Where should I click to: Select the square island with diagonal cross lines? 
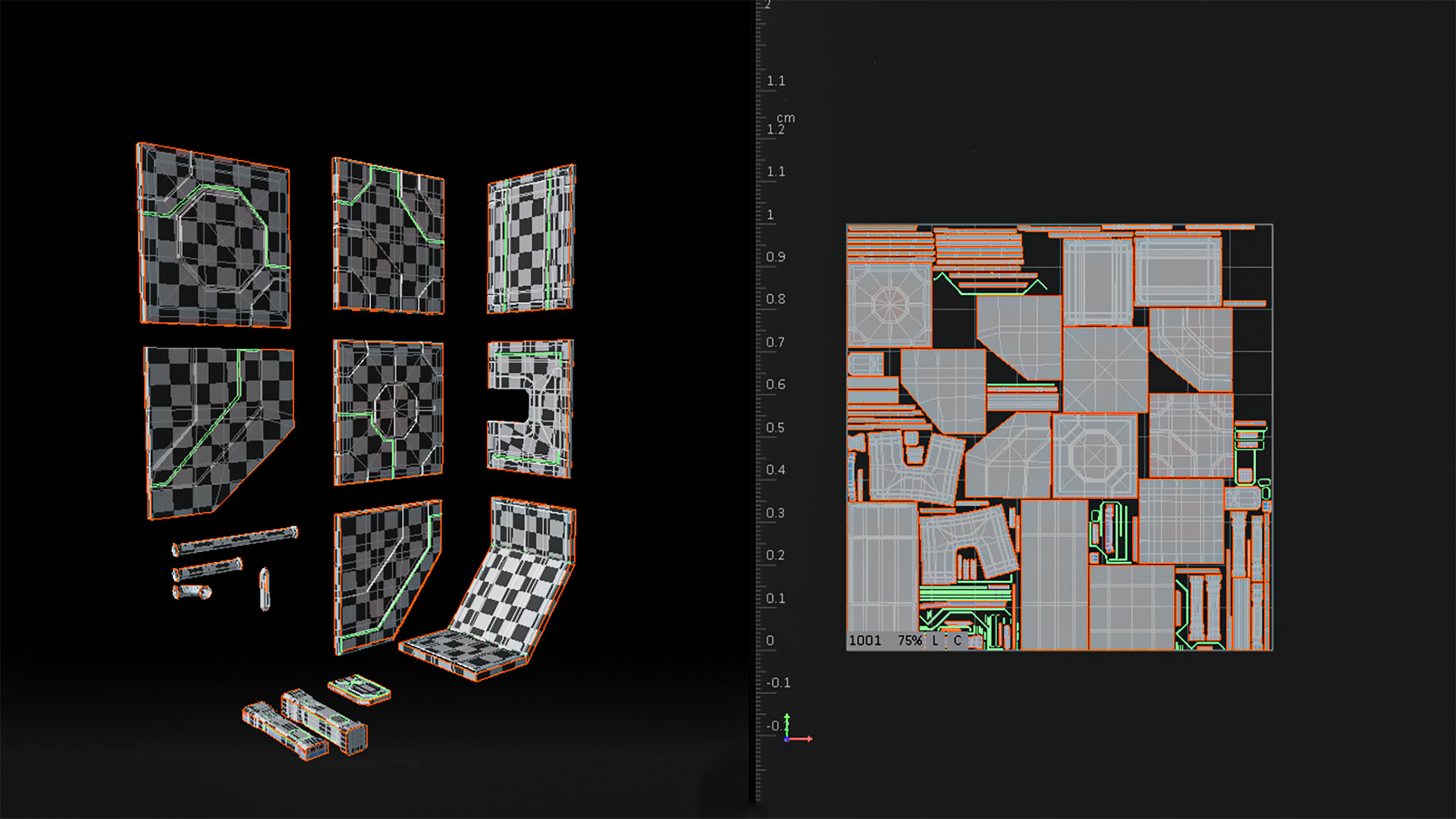[1105, 369]
